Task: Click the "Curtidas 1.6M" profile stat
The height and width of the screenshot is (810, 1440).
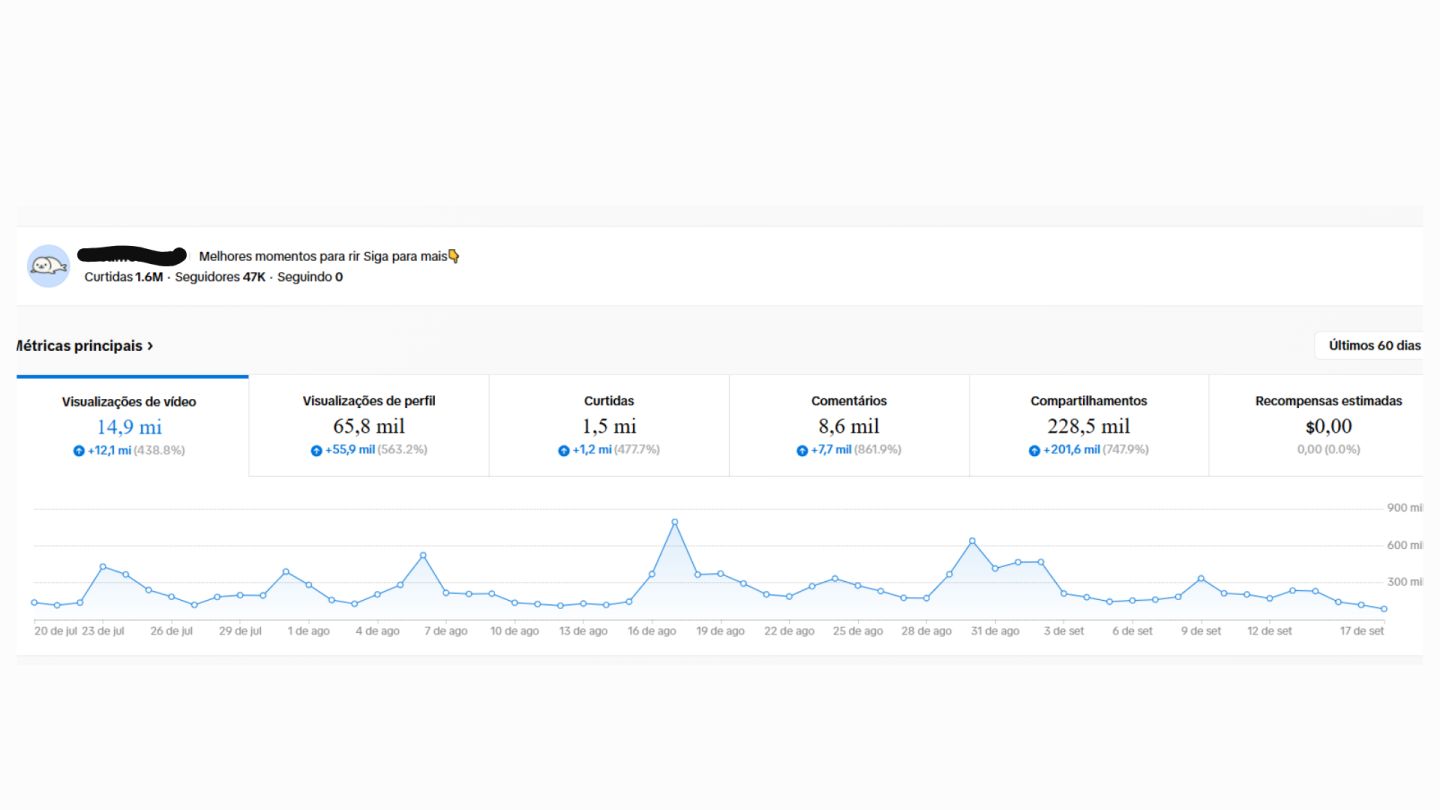Action: 123,277
